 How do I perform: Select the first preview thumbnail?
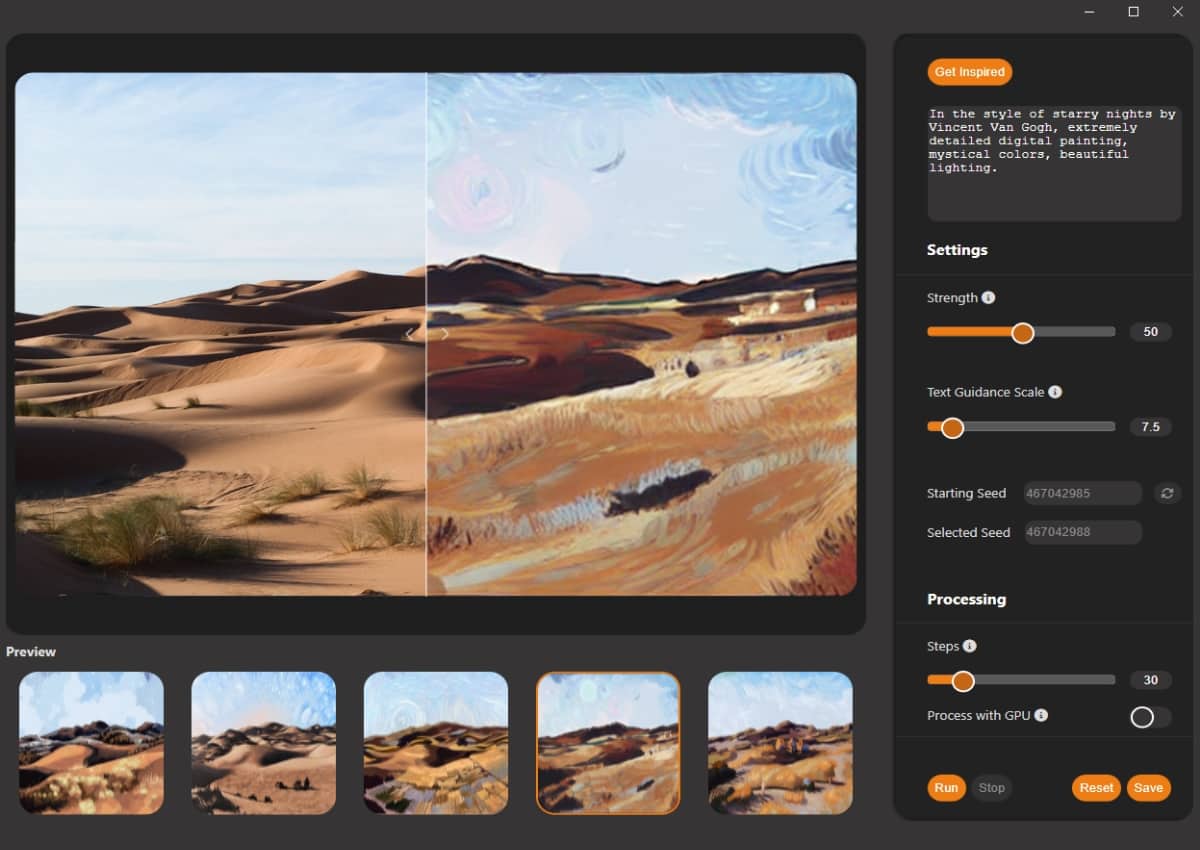click(x=90, y=744)
